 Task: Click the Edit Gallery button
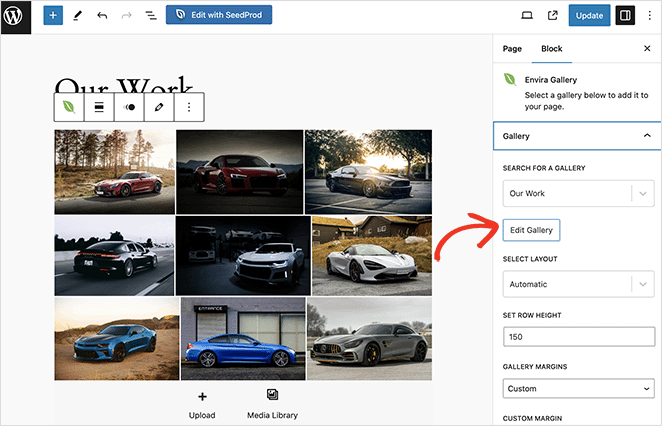click(531, 230)
